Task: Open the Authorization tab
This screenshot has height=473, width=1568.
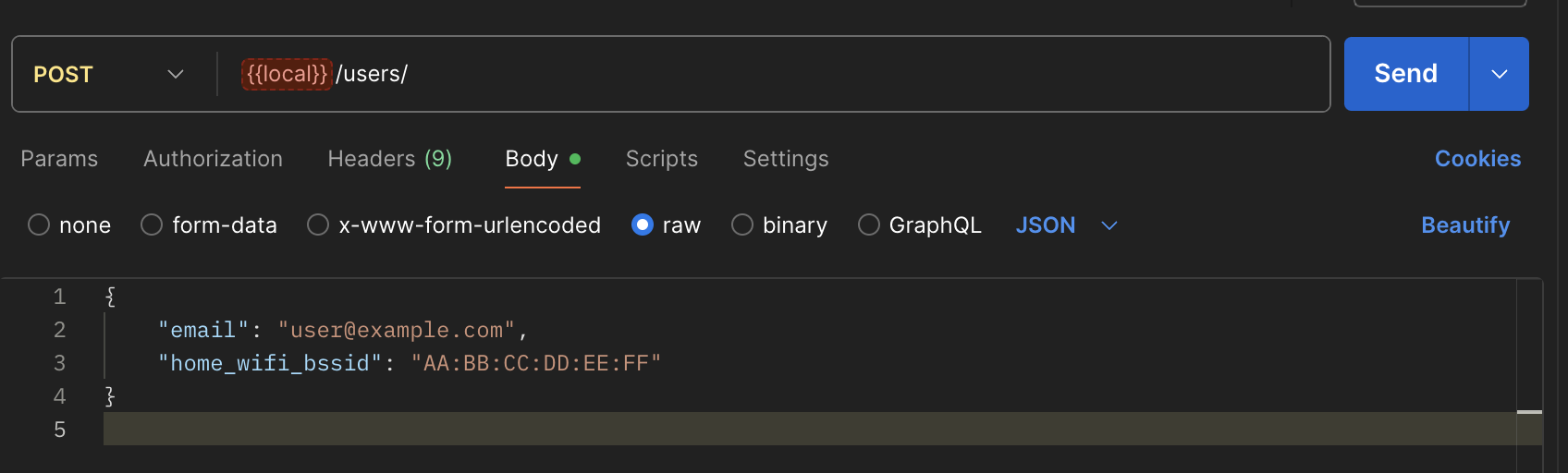Action: 213,159
